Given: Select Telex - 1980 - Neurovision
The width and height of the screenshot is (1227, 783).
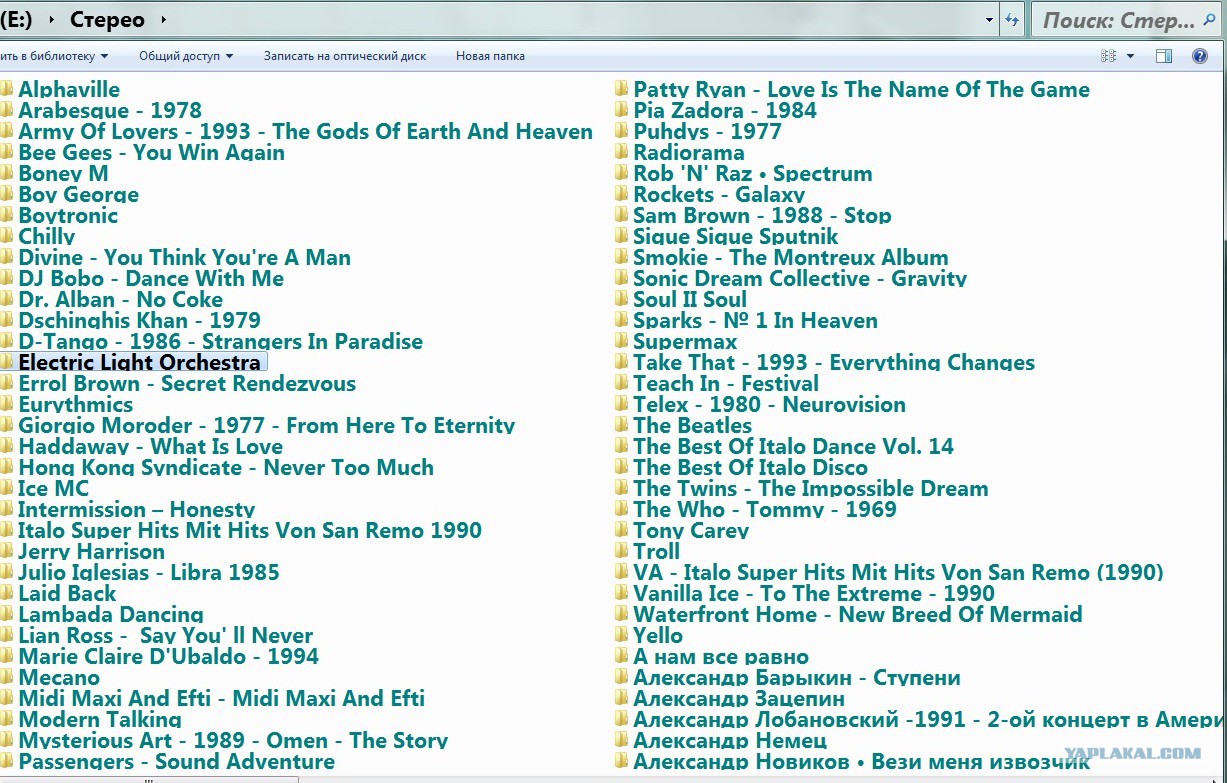Looking at the screenshot, I should [x=769, y=404].
